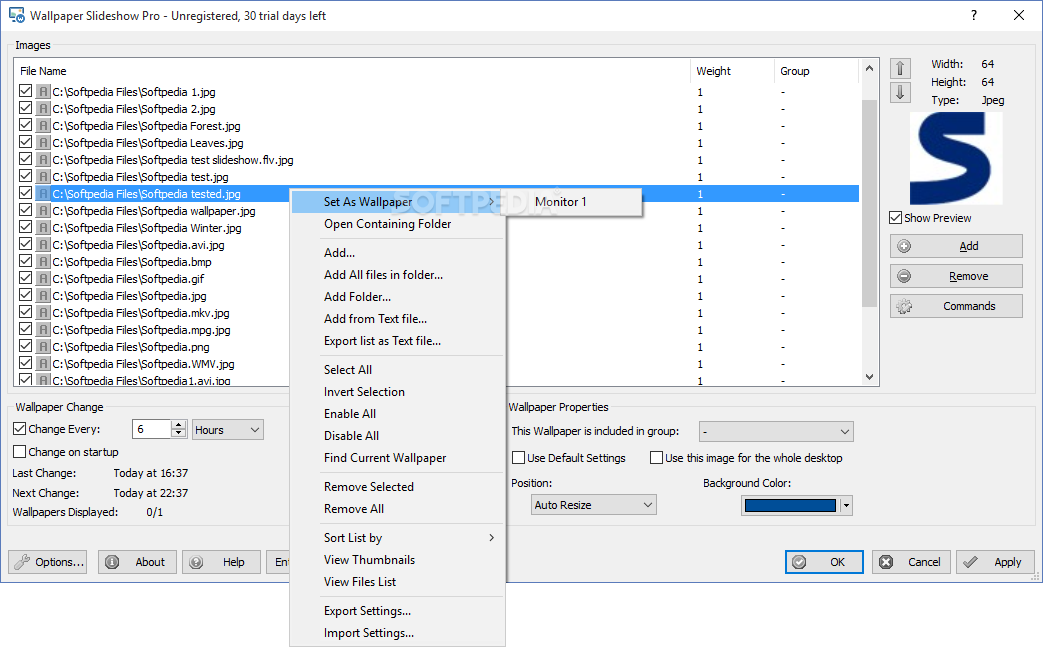Click the move down arrow icon

point(900,92)
